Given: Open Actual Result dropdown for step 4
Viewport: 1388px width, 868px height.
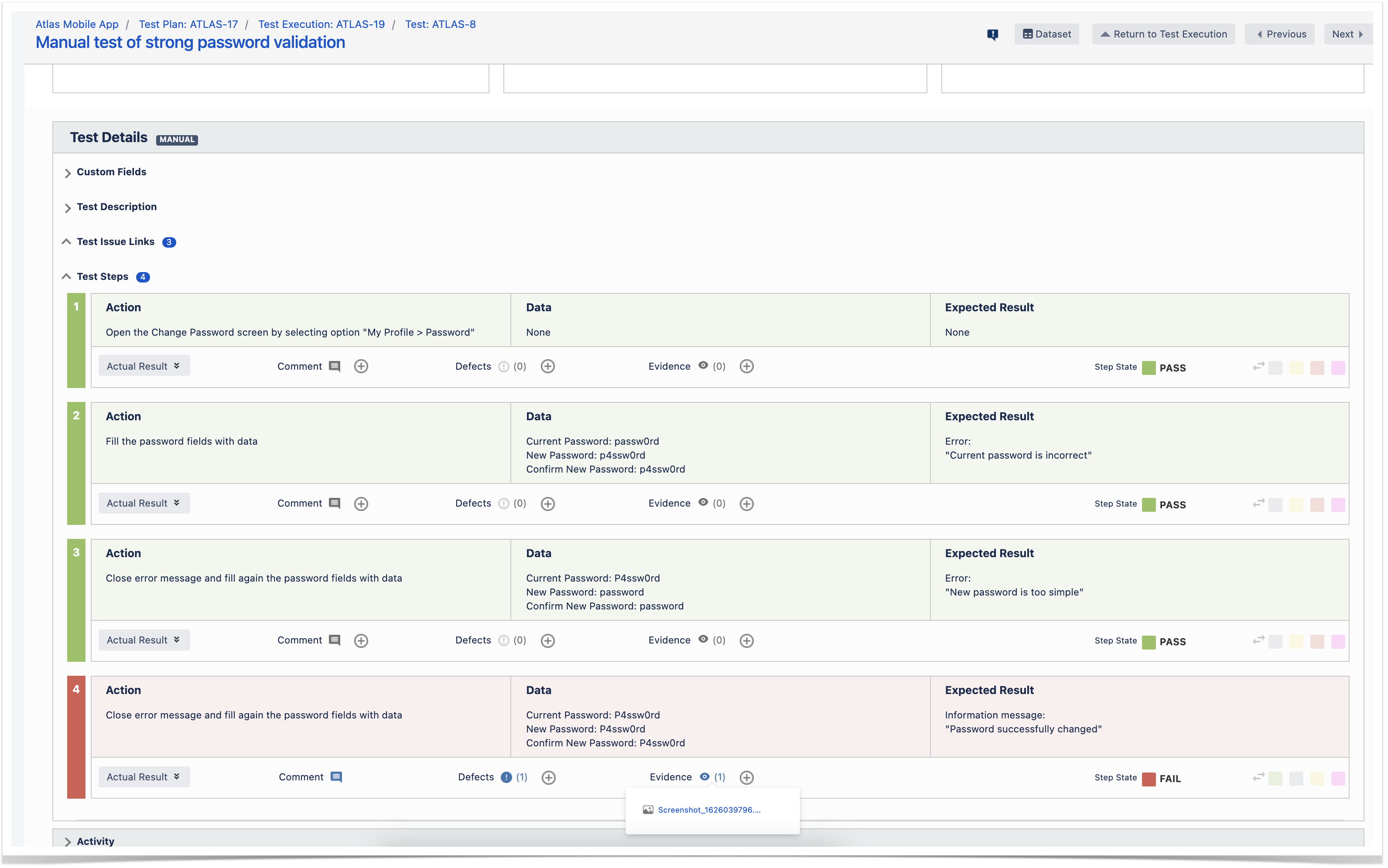Looking at the screenshot, I should [x=144, y=777].
